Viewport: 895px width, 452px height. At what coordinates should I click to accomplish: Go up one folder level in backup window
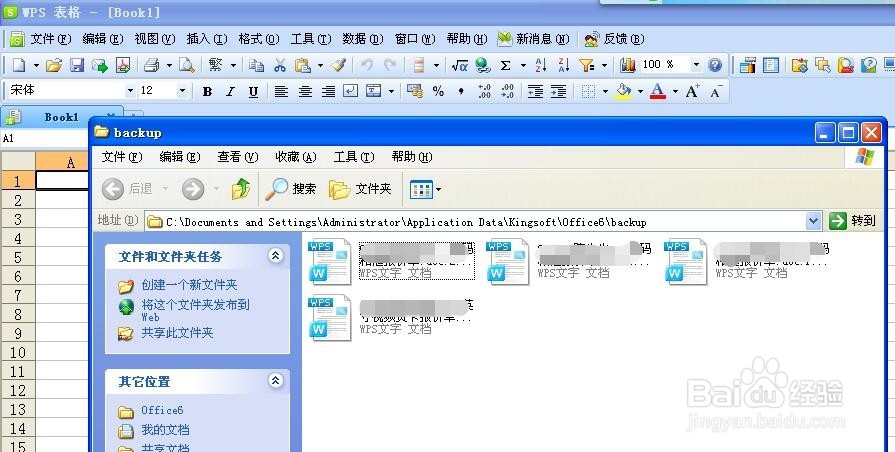coord(241,188)
